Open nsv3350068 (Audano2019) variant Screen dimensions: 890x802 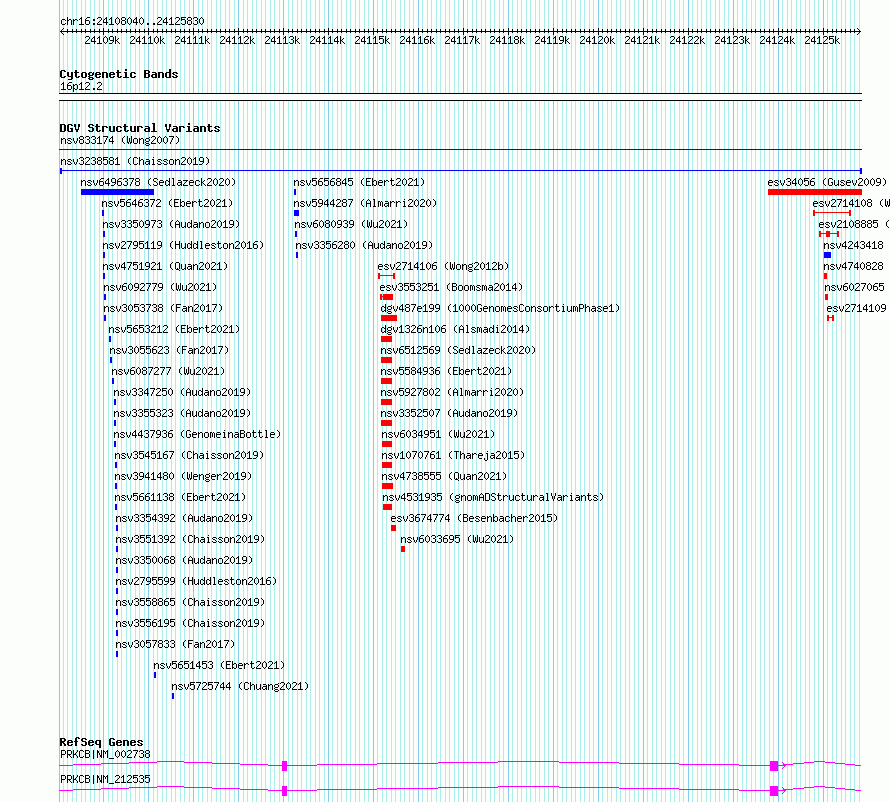[x=184, y=560]
